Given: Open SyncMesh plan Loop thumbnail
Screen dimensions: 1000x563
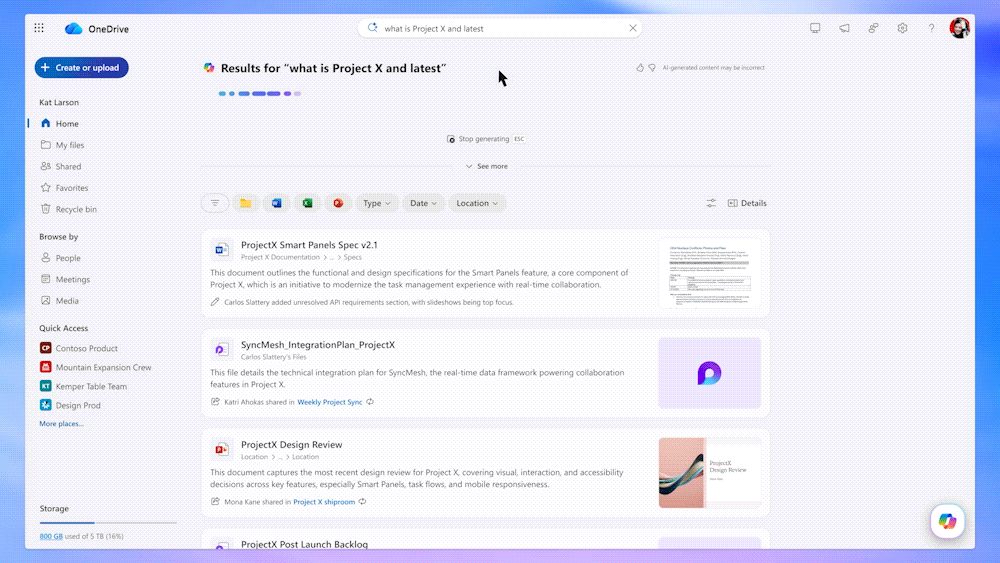Looking at the screenshot, I should coord(710,373).
